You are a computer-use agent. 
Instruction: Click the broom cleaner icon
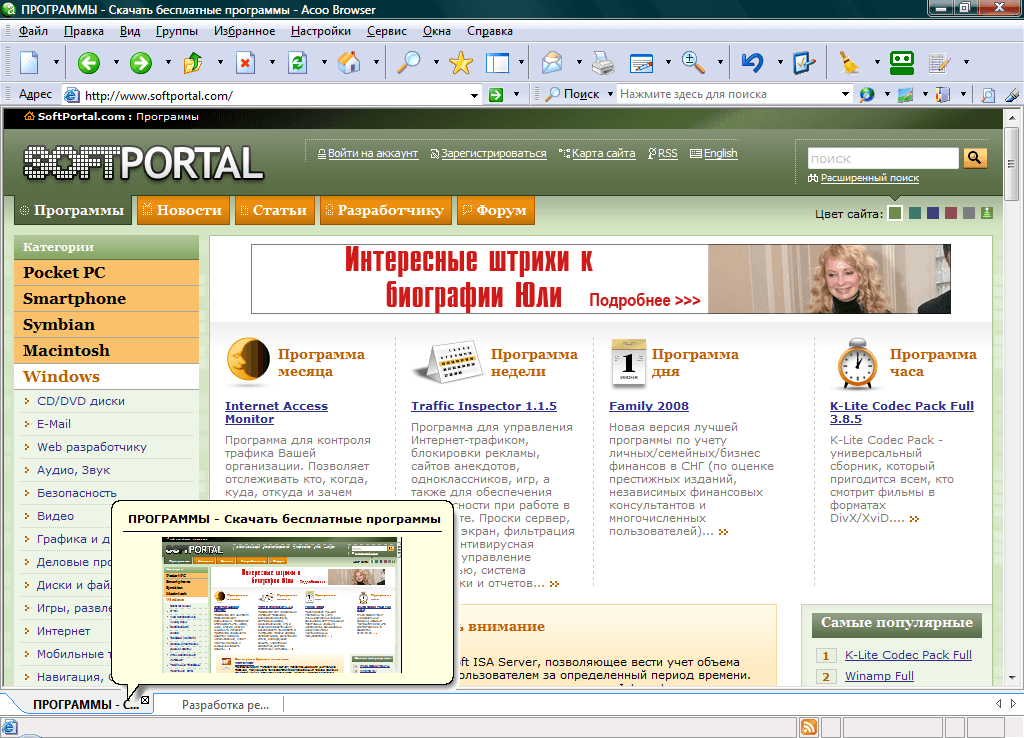point(850,63)
